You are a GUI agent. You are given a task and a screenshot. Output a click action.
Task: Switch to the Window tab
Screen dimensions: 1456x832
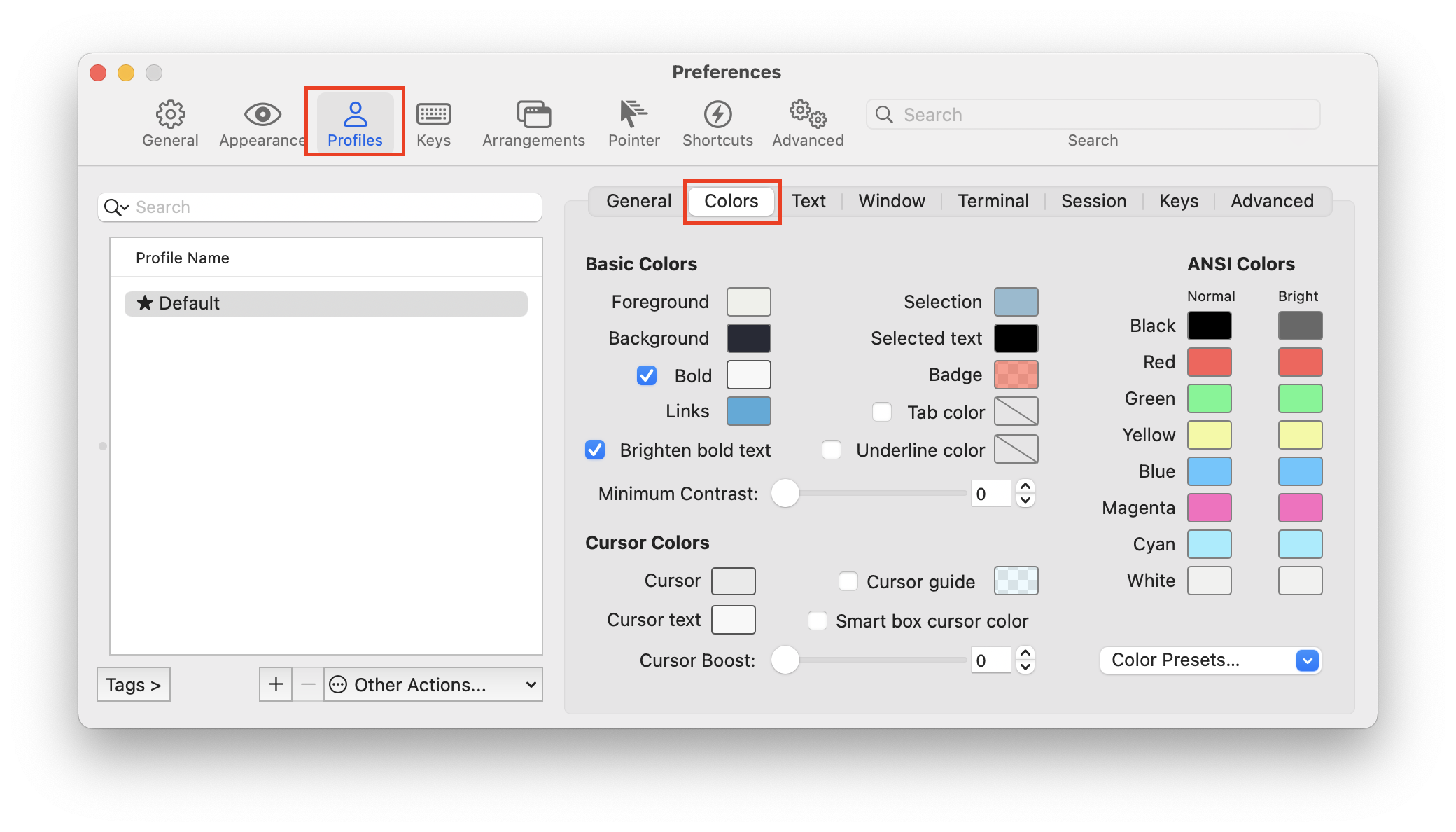[x=892, y=201]
